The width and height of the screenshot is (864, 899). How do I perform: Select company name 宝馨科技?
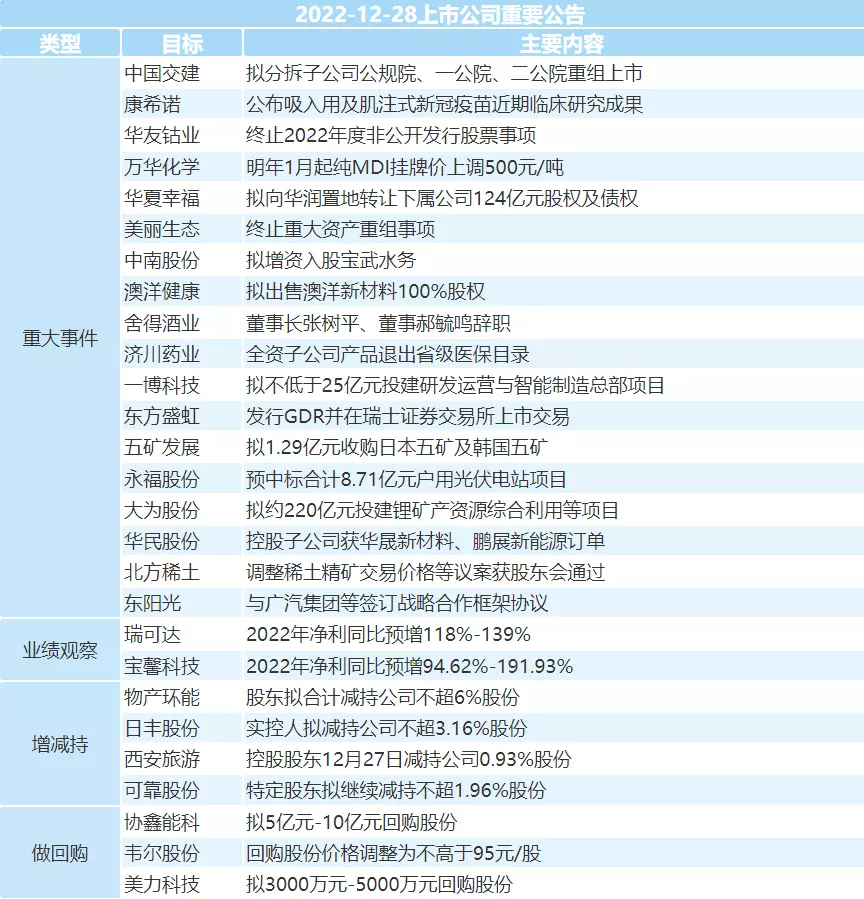[x=162, y=666]
